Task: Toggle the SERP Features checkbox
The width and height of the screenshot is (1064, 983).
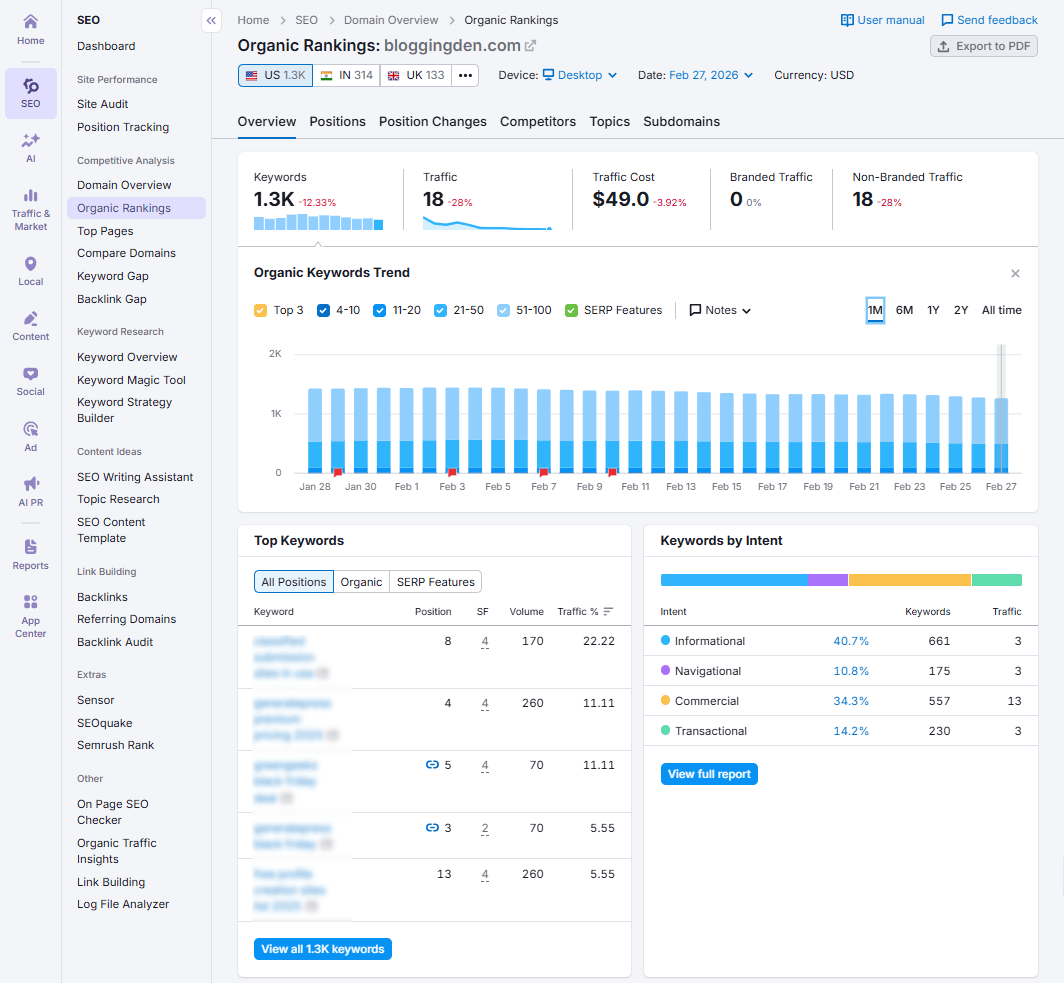Action: tap(571, 311)
